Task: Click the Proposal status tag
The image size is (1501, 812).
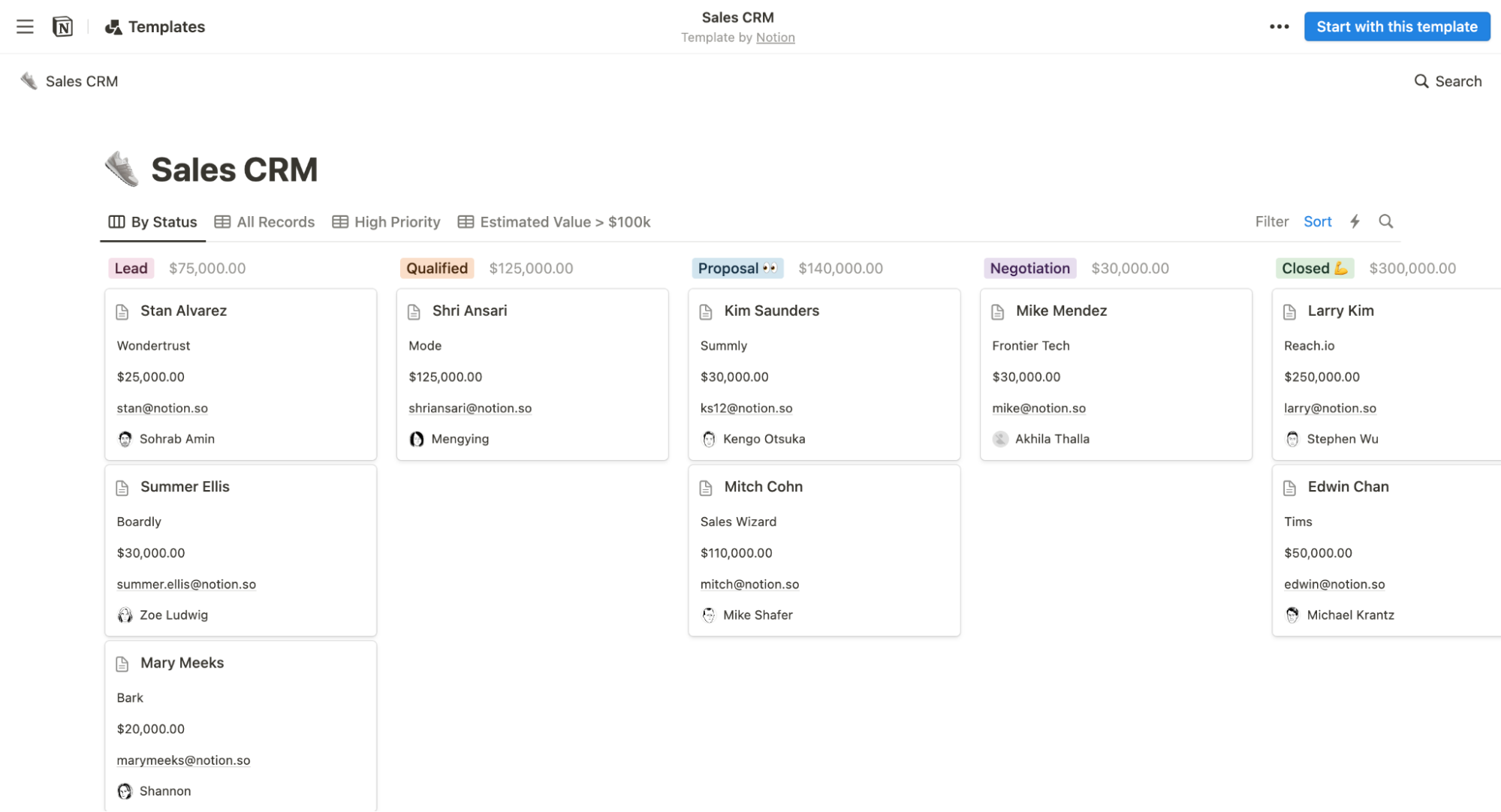Action: (737, 269)
